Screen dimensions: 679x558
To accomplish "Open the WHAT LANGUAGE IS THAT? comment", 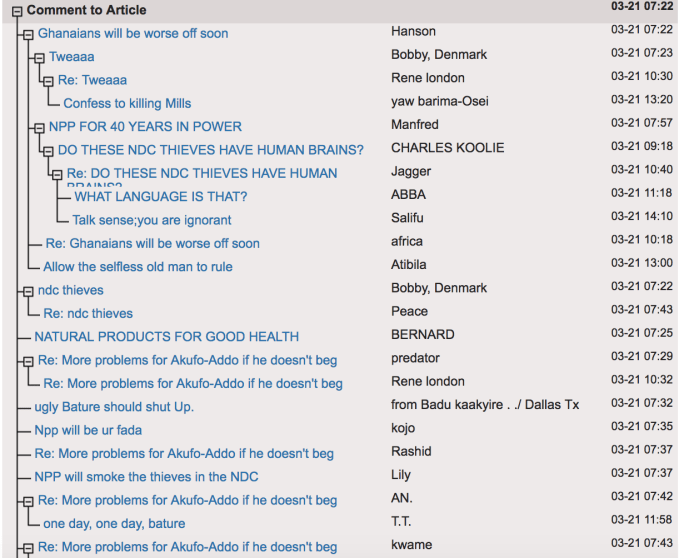I will (x=160, y=196).
